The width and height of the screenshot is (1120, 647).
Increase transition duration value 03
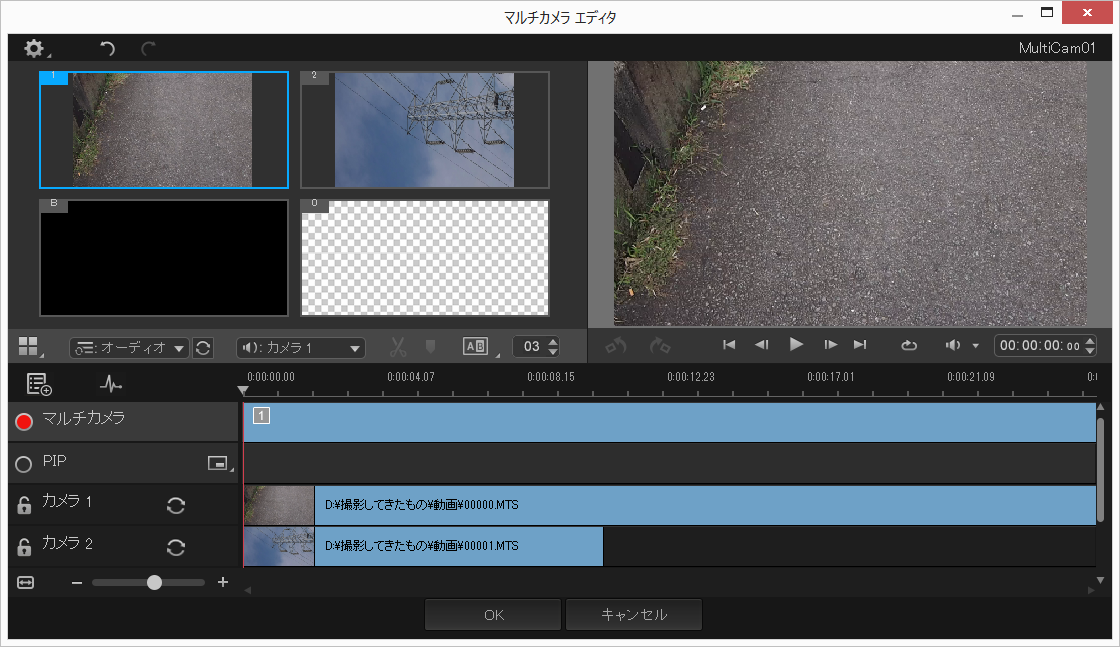[554, 342]
